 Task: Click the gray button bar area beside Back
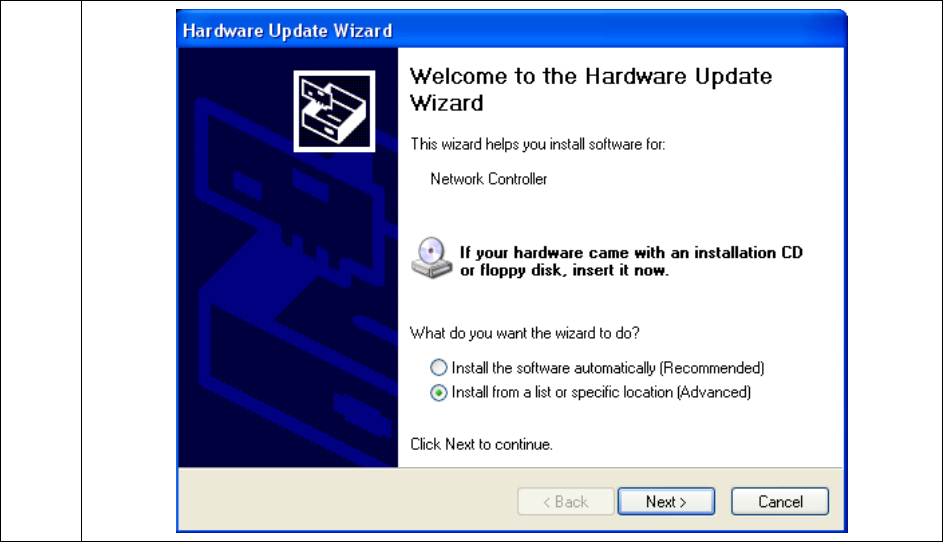pyautogui.click(x=348, y=500)
